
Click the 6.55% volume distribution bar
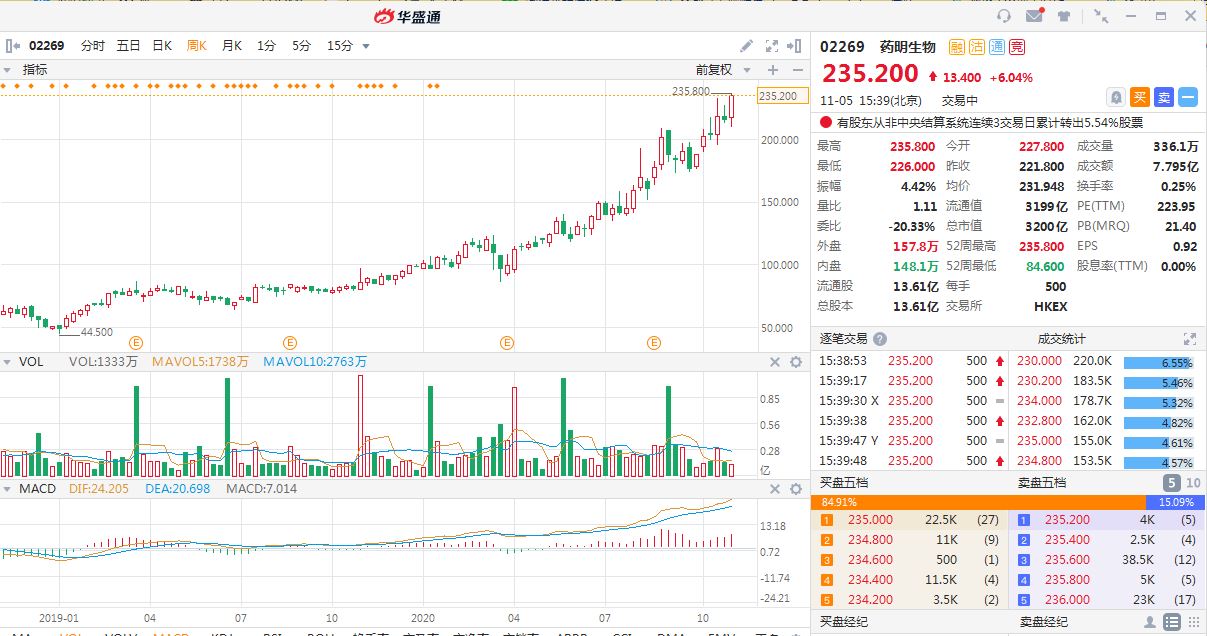point(1159,363)
